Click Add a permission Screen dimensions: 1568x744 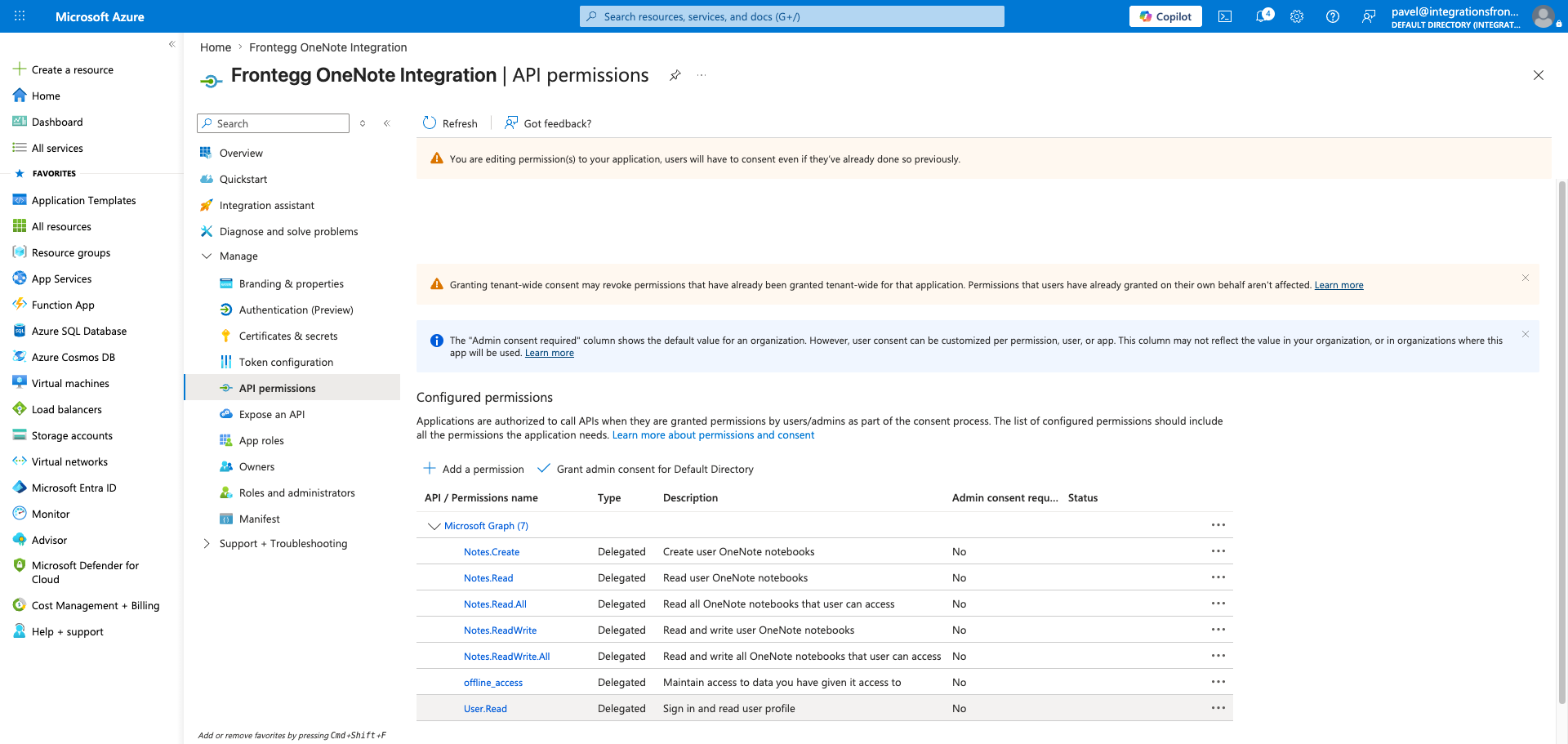tap(474, 469)
